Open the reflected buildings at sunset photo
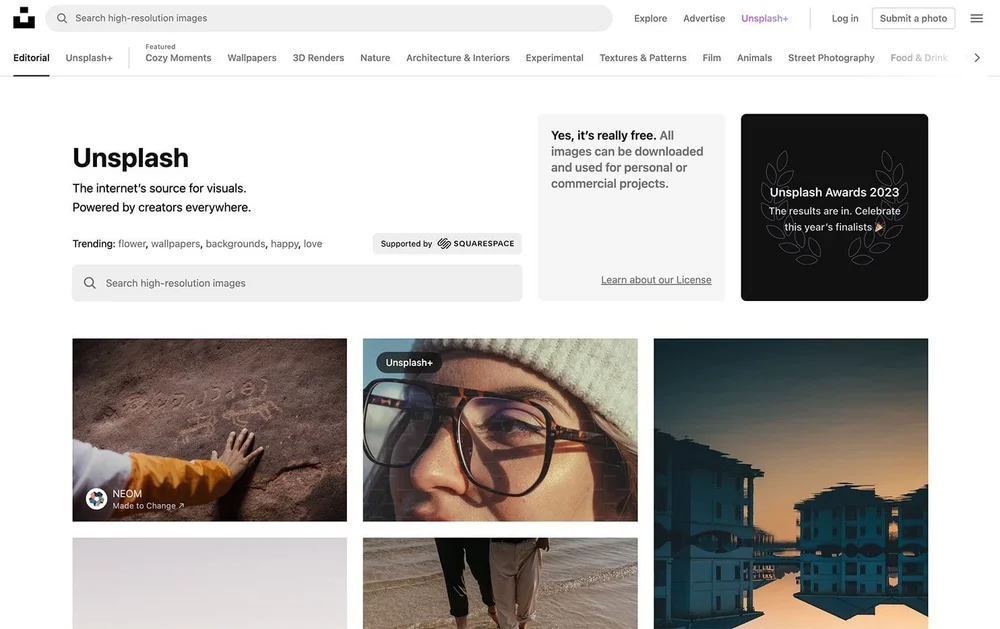Screen dimensions: 1000x629 [x=791, y=484]
